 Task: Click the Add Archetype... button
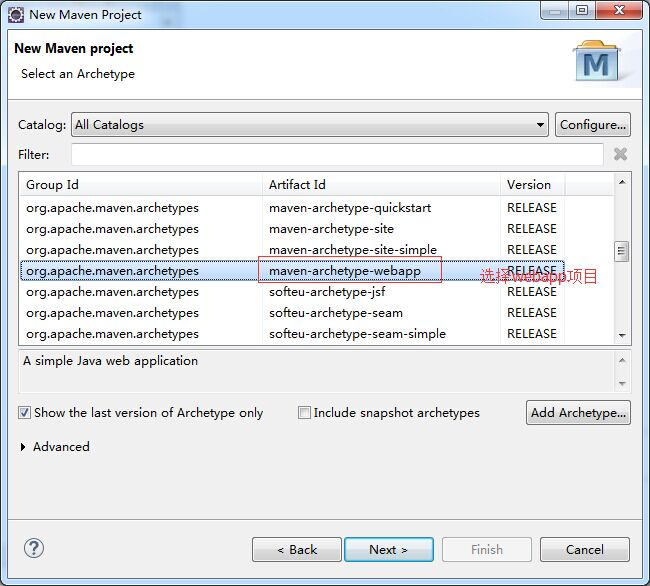[x=578, y=412]
